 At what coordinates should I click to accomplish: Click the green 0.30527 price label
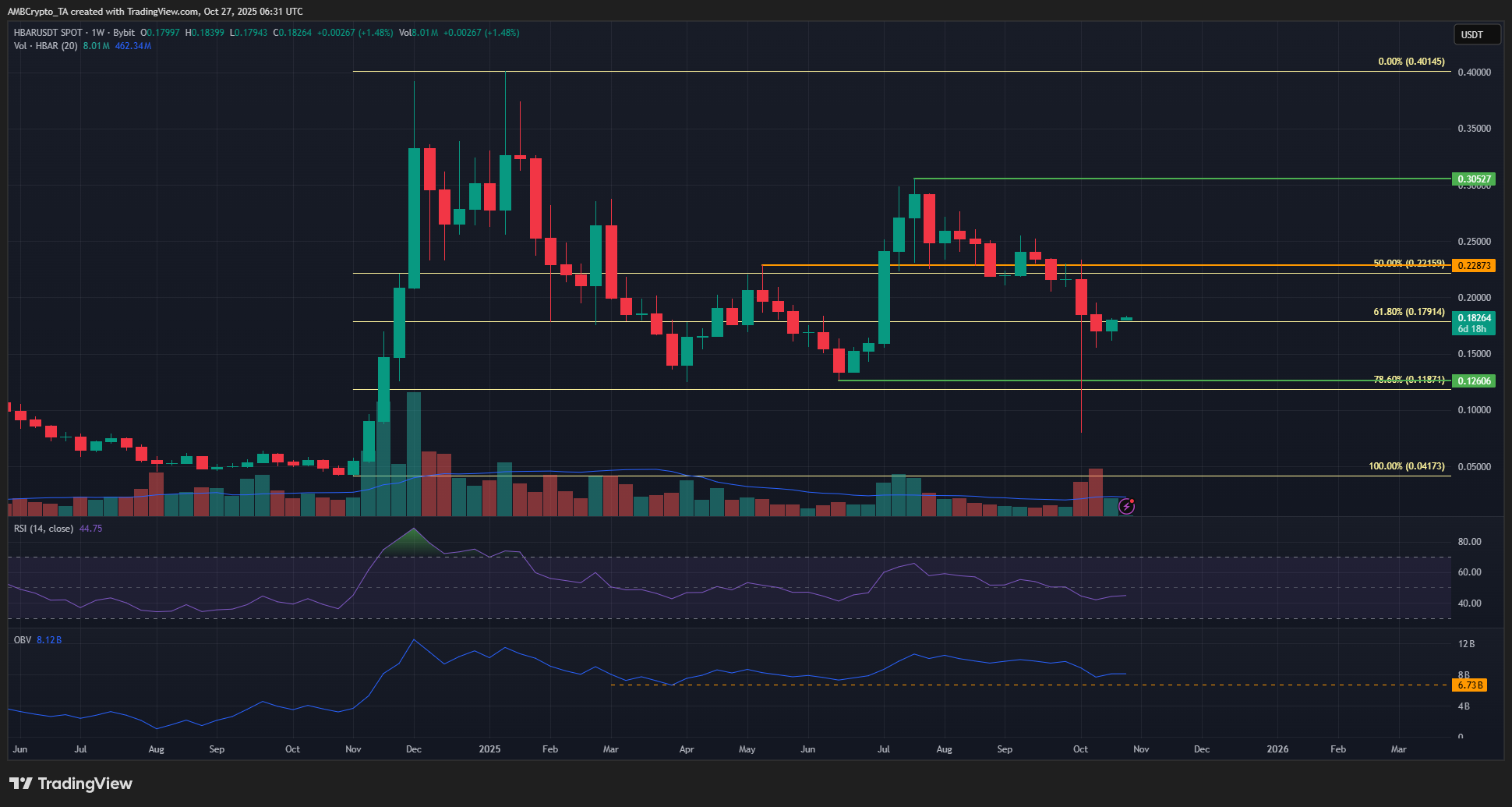(1474, 179)
